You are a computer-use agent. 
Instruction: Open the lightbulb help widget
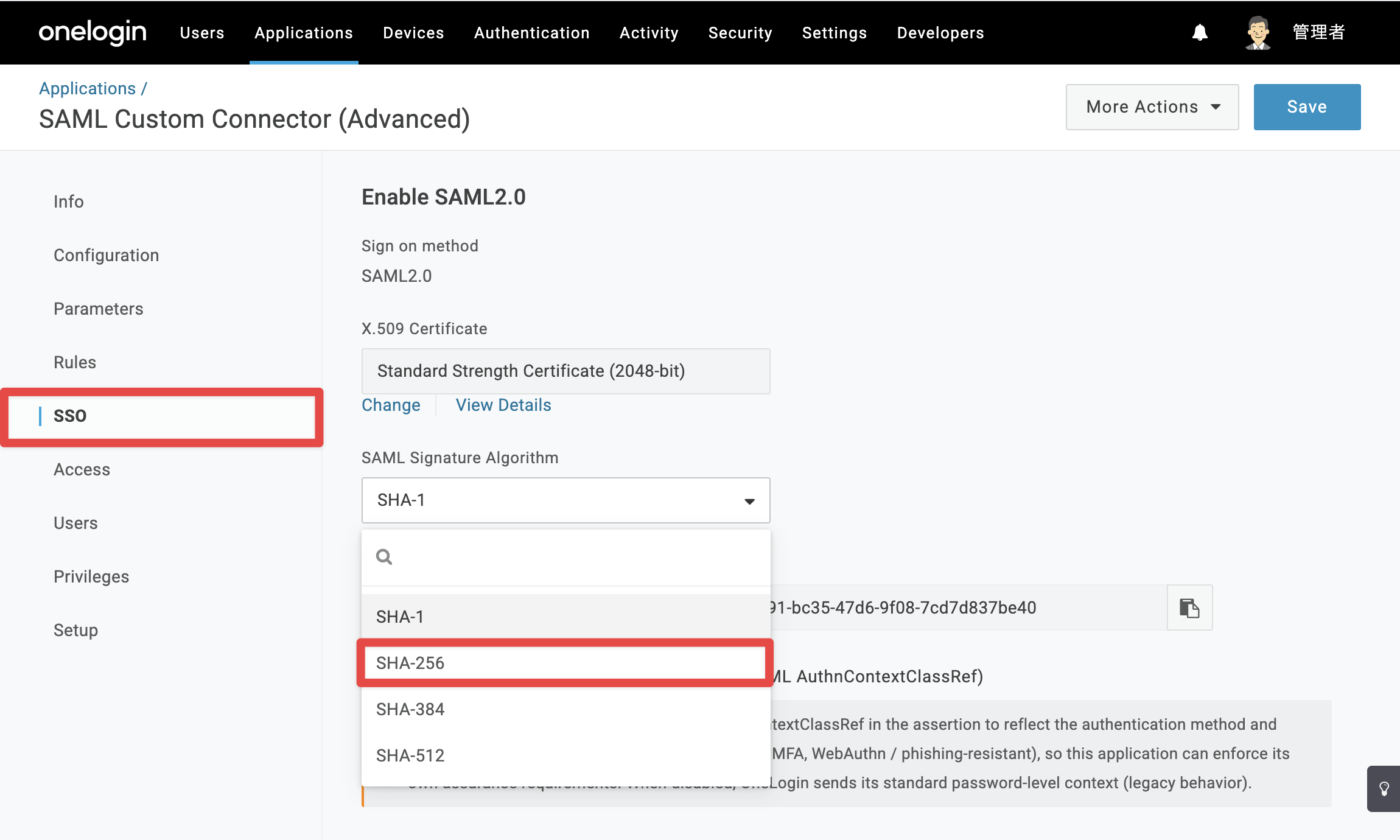(1384, 789)
